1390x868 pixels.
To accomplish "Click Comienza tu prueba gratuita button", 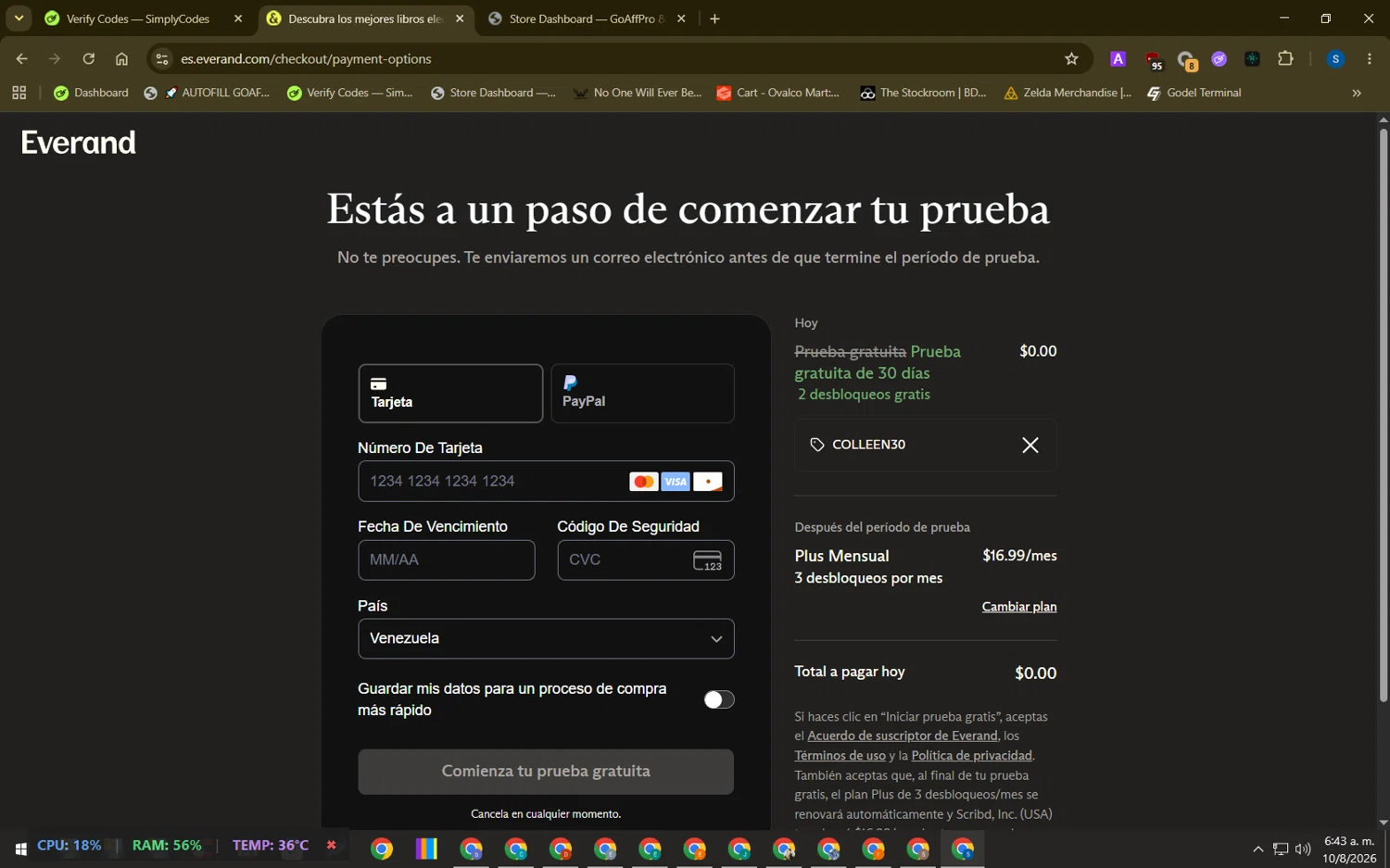I will tap(546, 772).
